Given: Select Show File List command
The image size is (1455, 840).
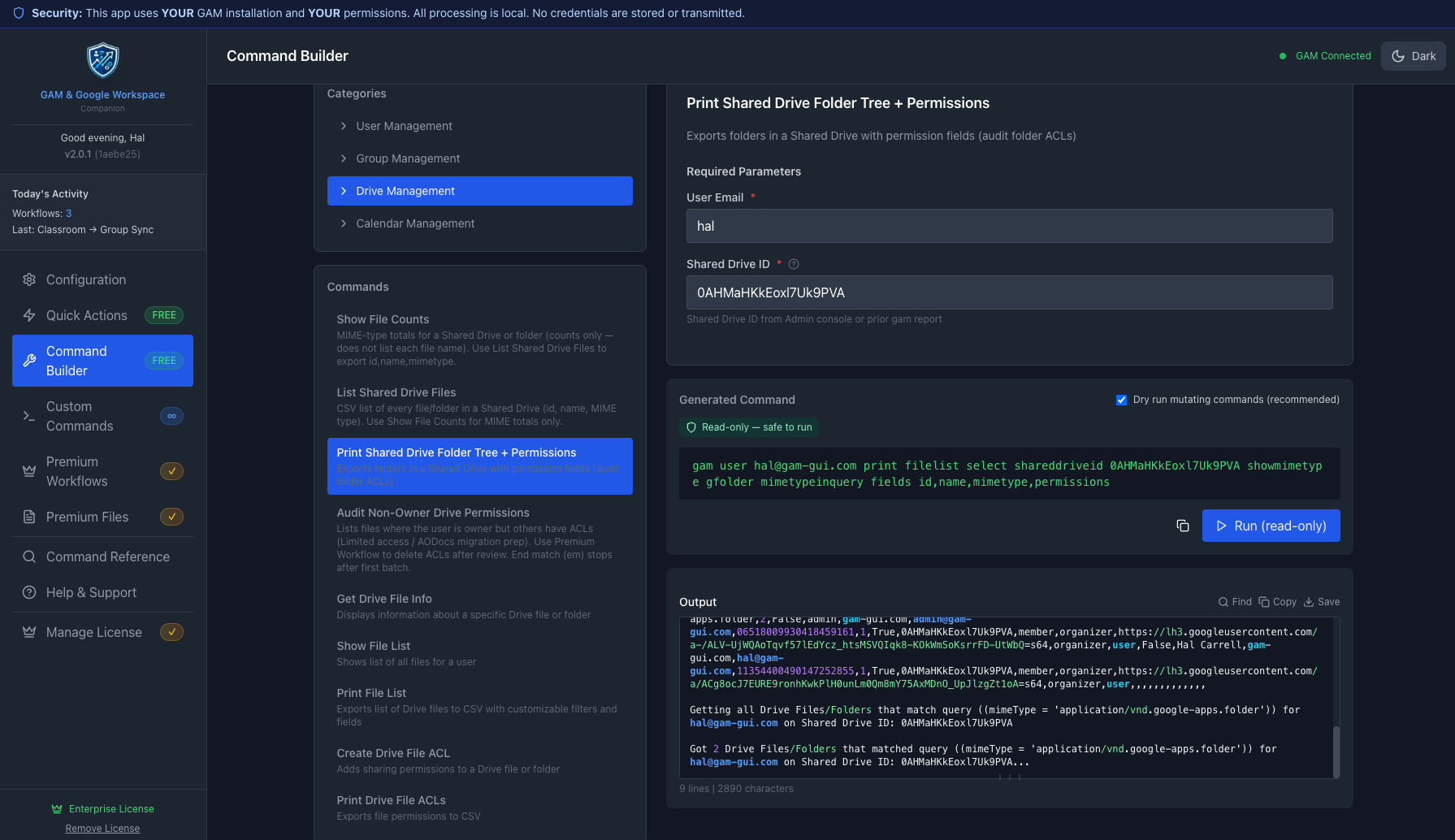Looking at the screenshot, I should [x=480, y=653].
